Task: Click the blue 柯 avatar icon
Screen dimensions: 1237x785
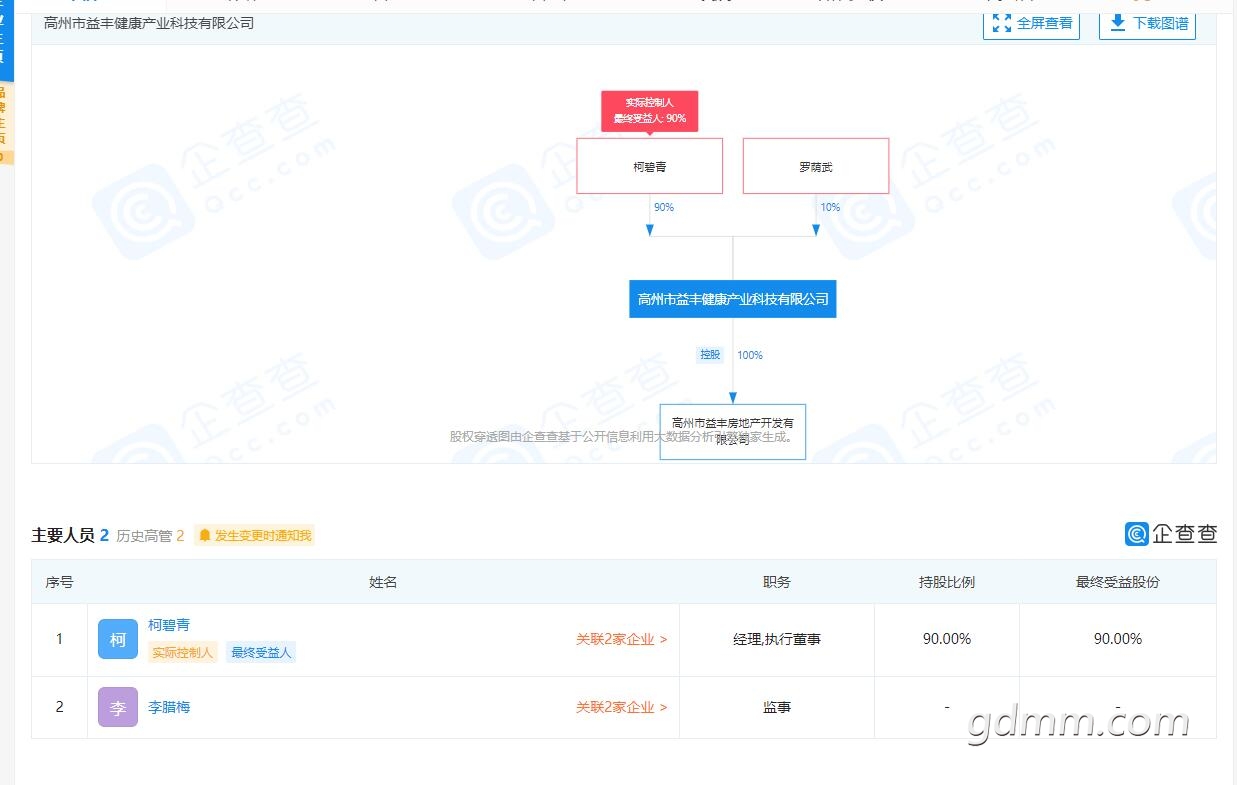Action: (x=118, y=640)
